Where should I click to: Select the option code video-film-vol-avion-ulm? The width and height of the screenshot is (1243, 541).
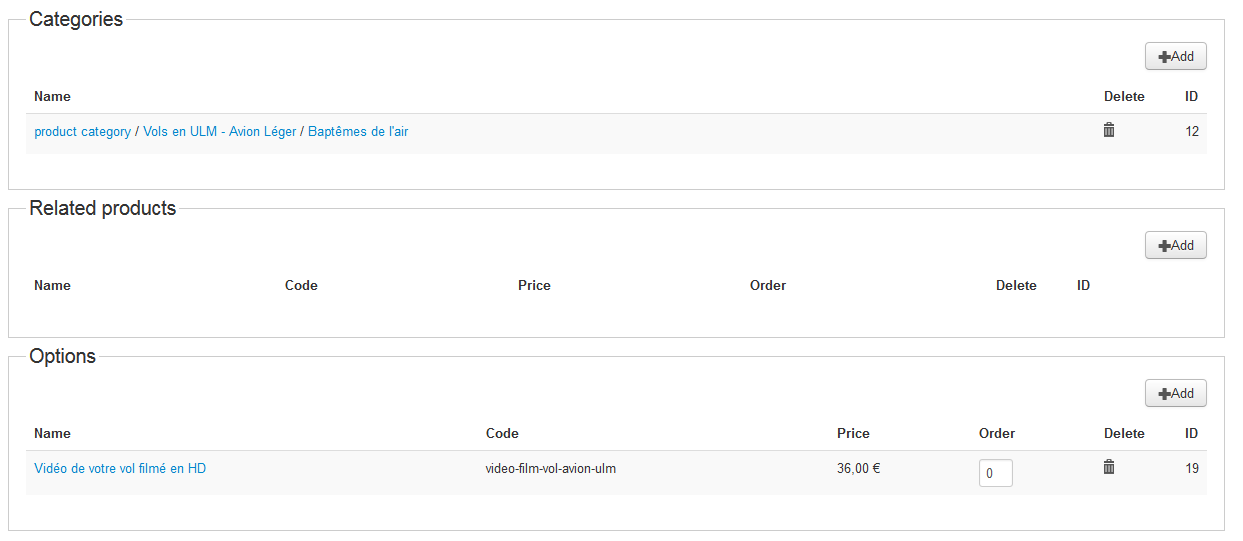click(550, 468)
